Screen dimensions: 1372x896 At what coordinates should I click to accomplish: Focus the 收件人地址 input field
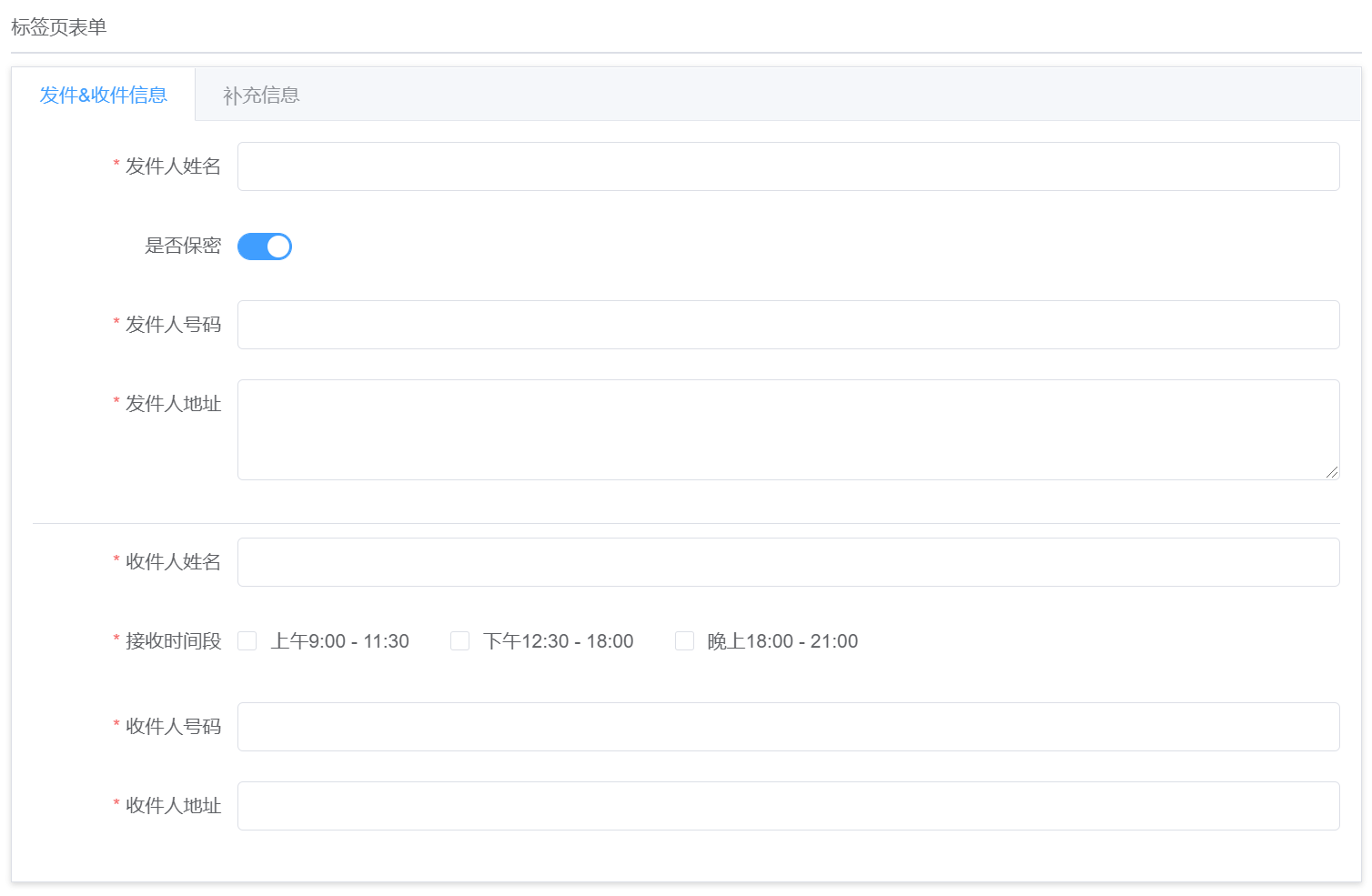tap(788, 806)
